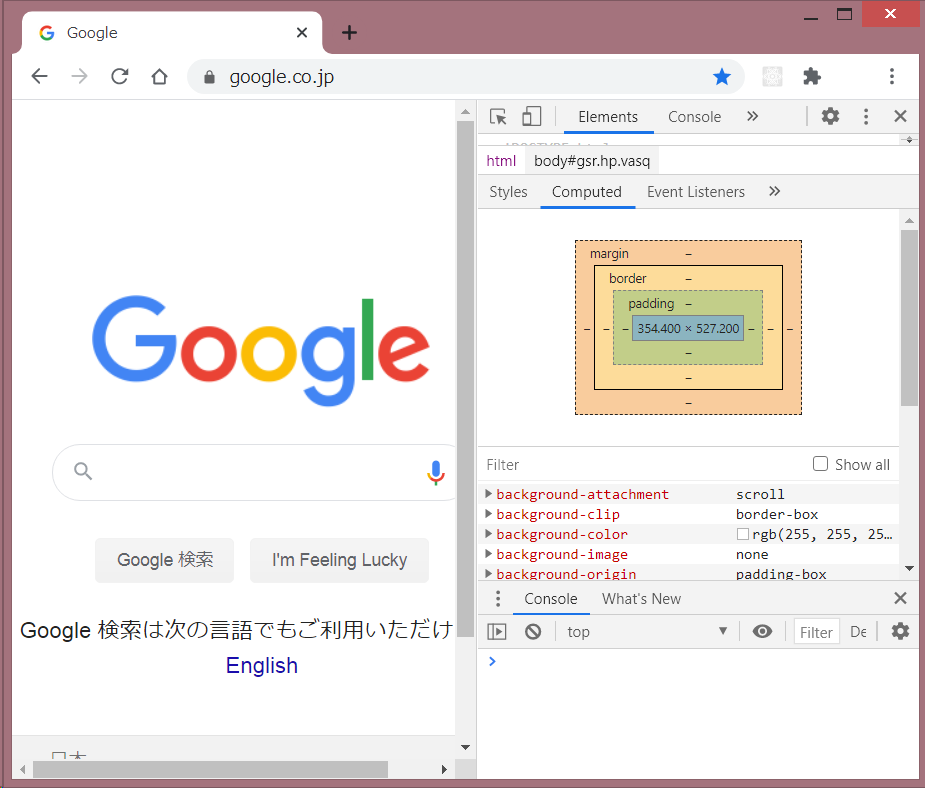Screen dimensions: 925x788
Task: Activate the DevTools inspect element picker
Action: click(x=498, y=117)
